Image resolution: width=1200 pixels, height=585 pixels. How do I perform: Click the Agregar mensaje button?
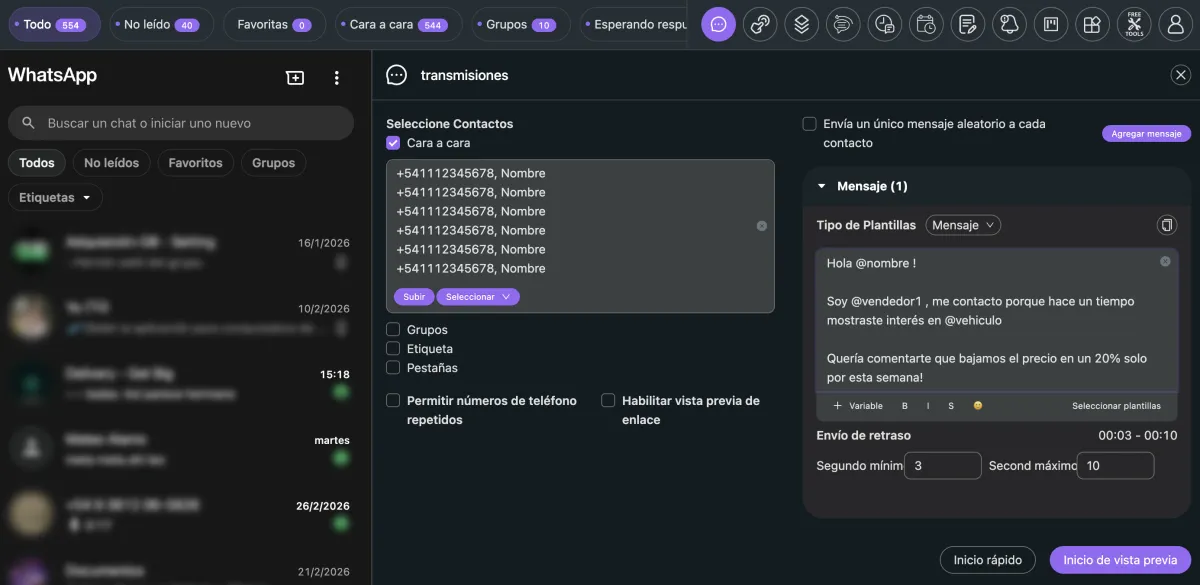click(1146, 133)
